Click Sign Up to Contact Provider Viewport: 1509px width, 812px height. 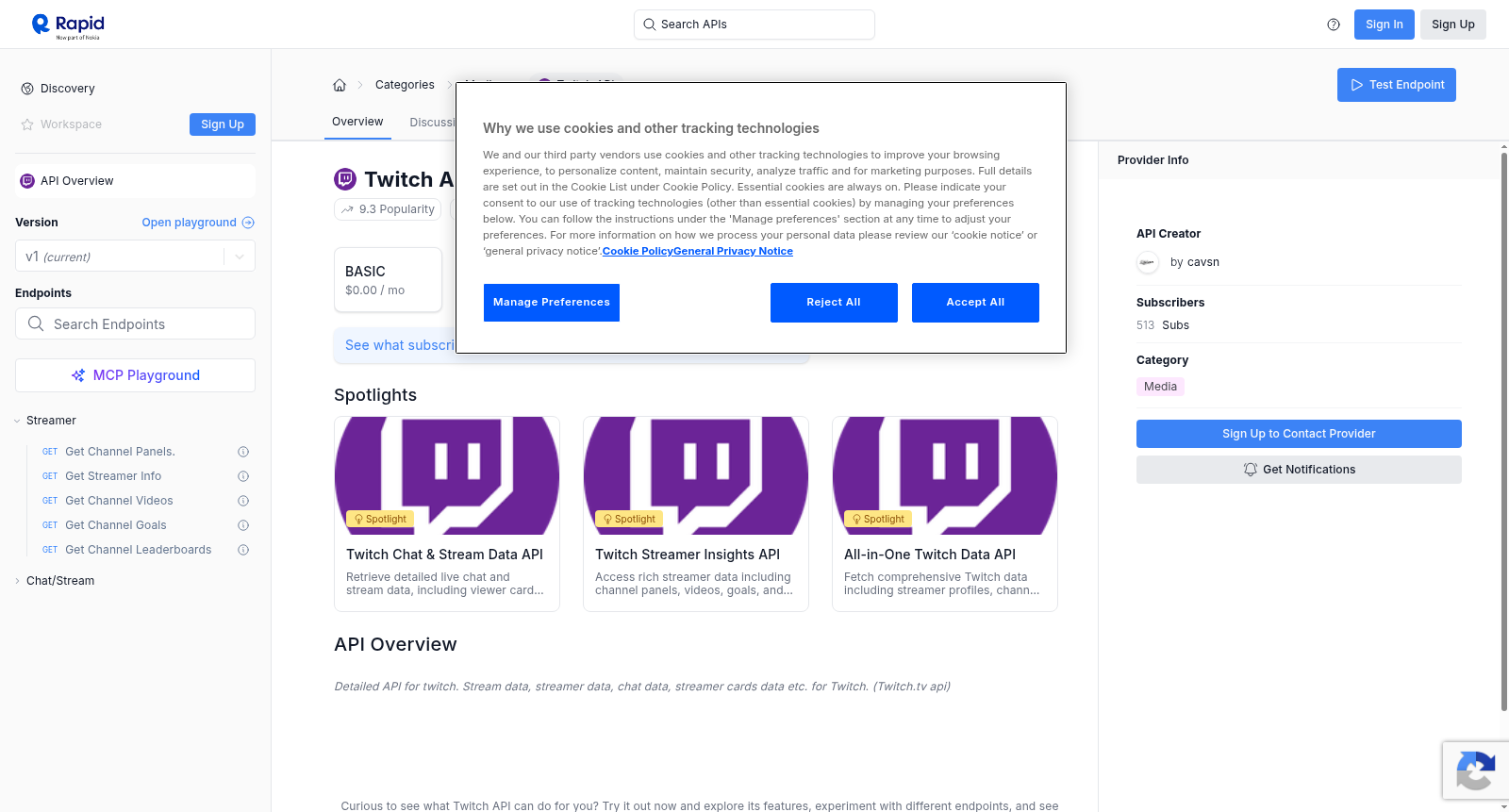coord(1299,434)
